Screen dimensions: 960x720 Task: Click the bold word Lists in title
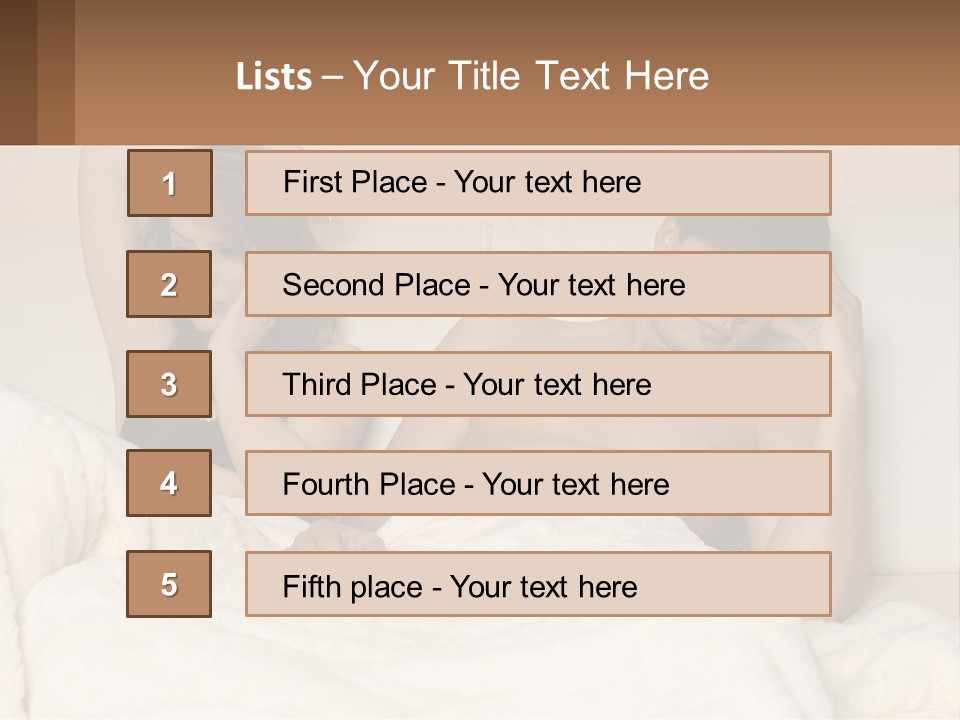click(274, 77)
